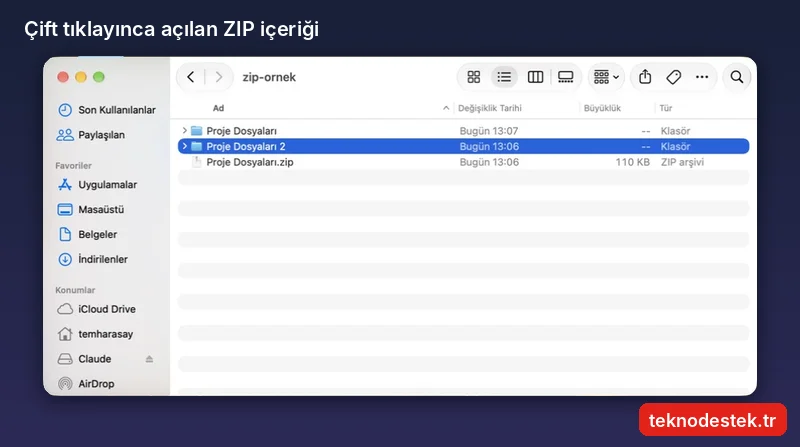800x447 pixels.
Task: Click the Proje Dosyaları.zip file icon
Action: tap(196, 162)
